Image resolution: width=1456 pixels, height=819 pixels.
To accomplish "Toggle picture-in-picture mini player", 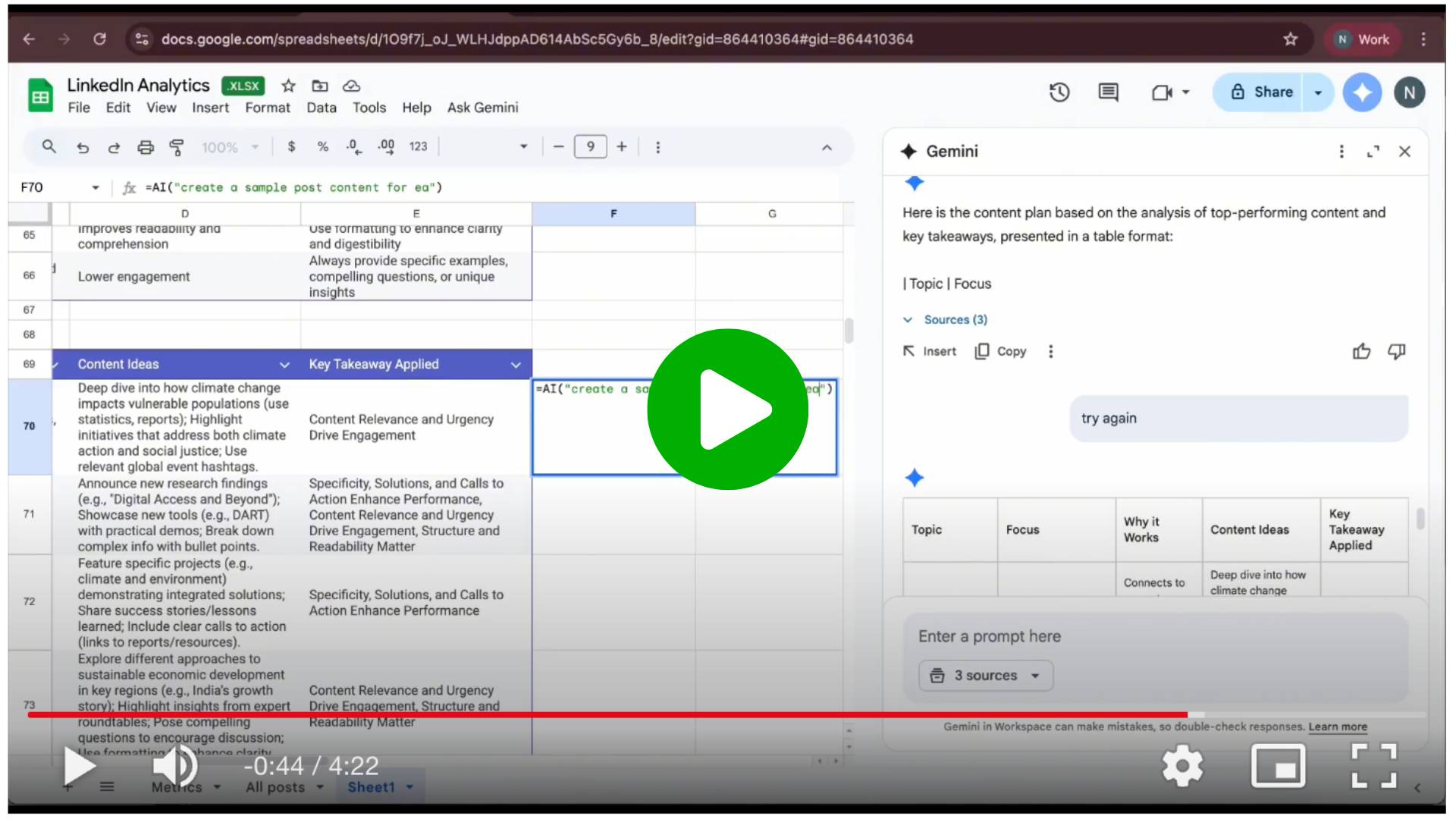I will point(1278,765).
